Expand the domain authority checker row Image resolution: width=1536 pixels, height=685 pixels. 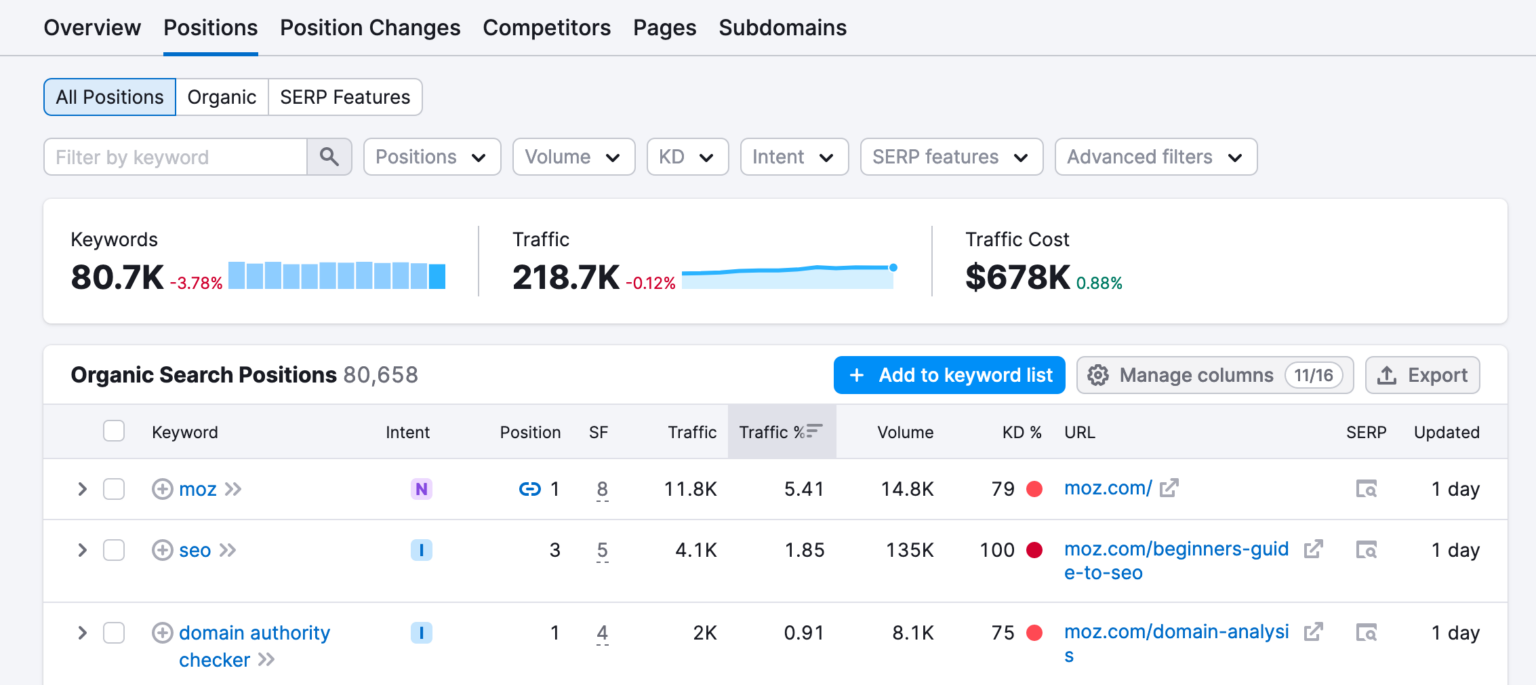82,633
